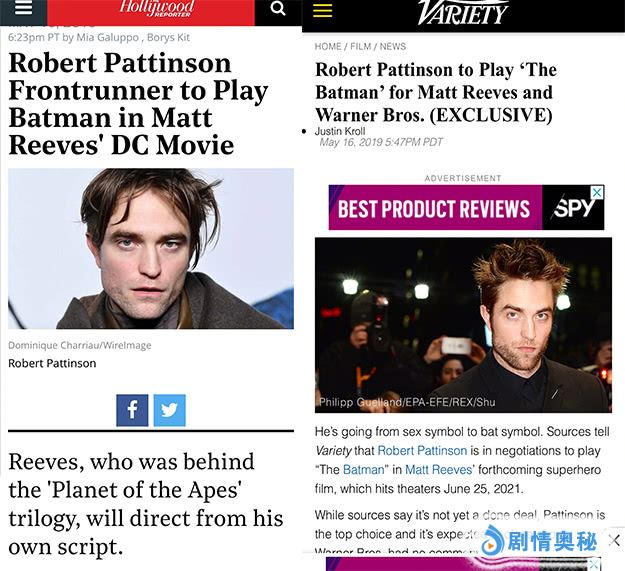Follow the Robert Pattinson link in the article
The image size is (625, 571).
click(422, 451)
